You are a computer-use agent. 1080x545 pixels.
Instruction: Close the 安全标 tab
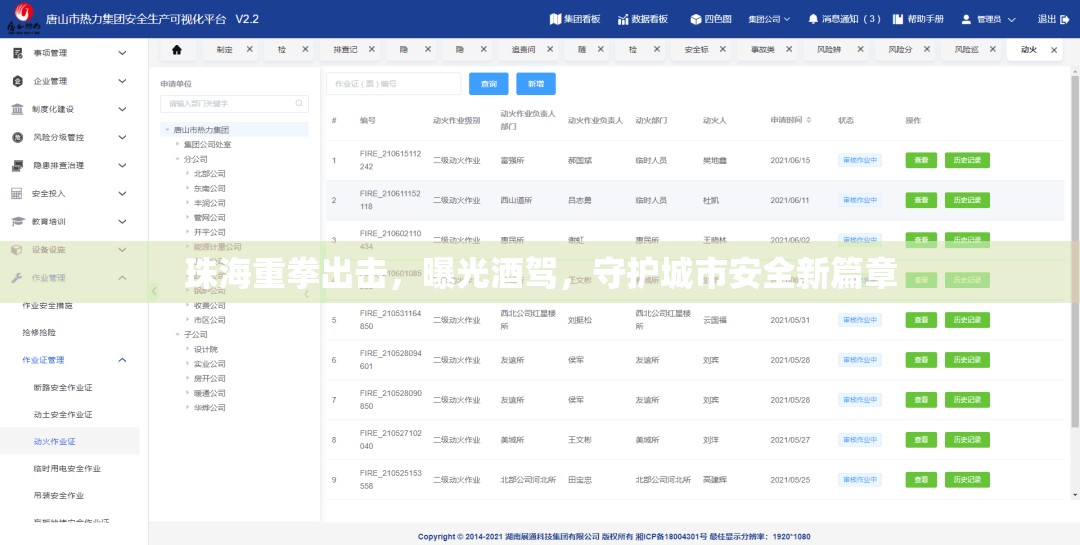point(722,50)
